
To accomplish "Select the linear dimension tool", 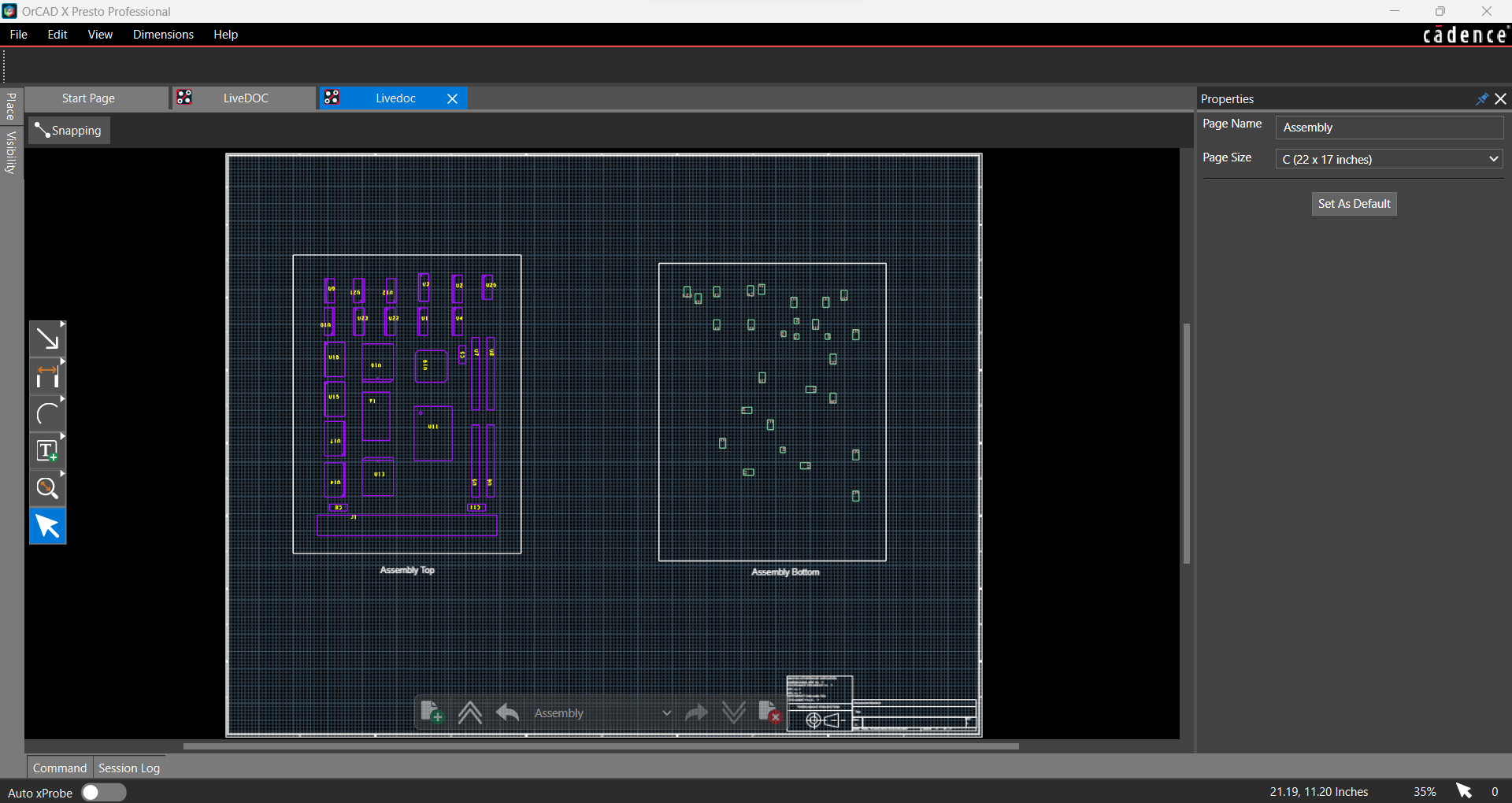I will click(47, 376).
